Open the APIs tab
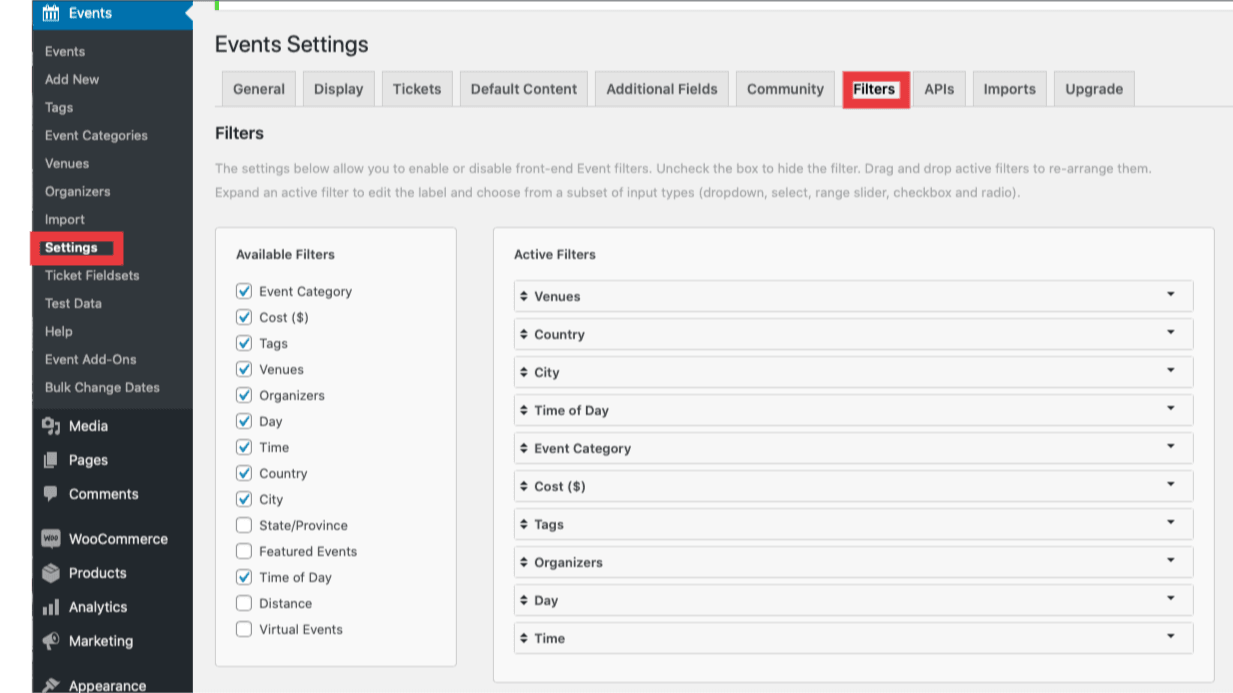 [939, 89]
